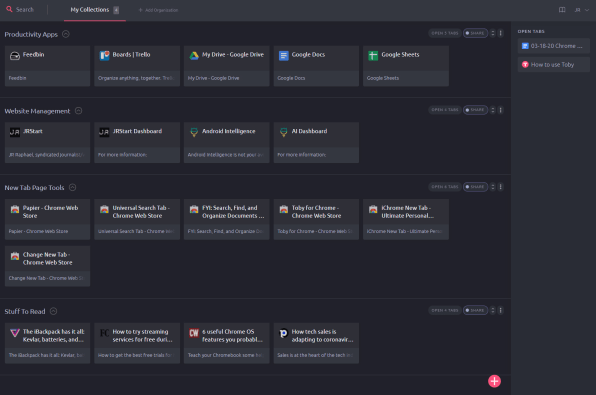Screen dimensions: 596x395
Task: Open the Android Intelligence card
Action: (227, 143)
